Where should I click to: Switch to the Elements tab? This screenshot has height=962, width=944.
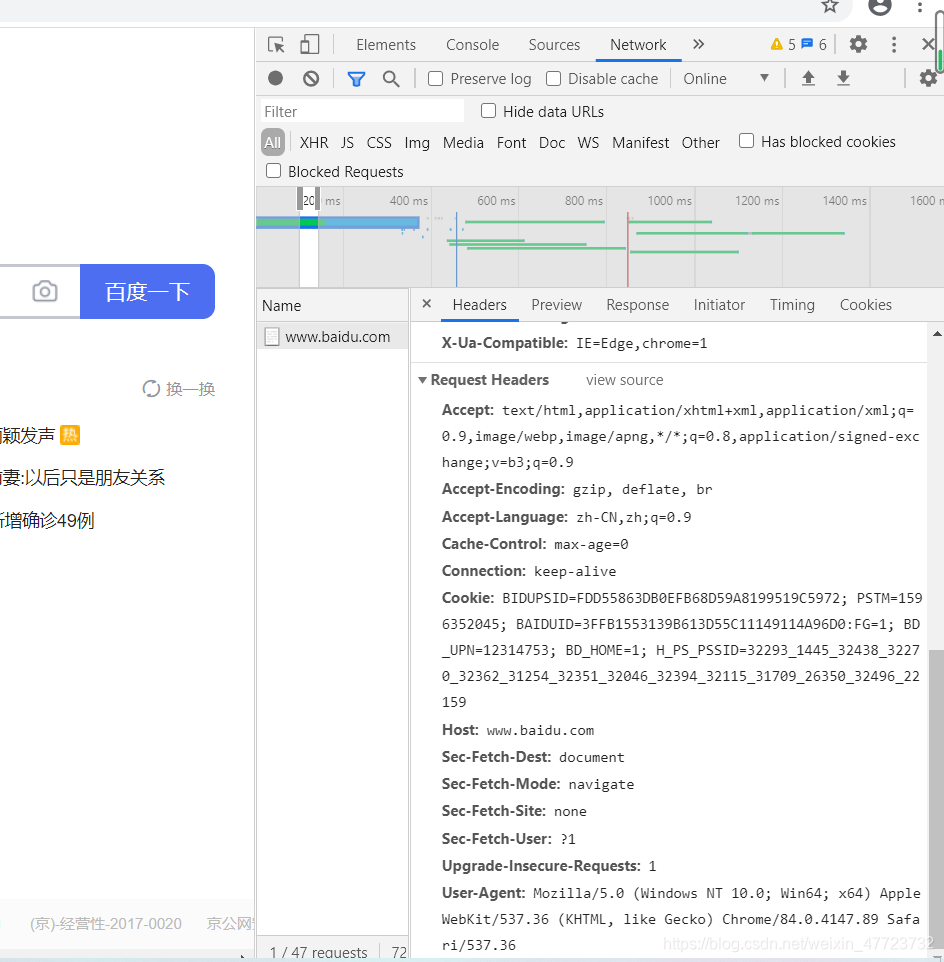386,45
